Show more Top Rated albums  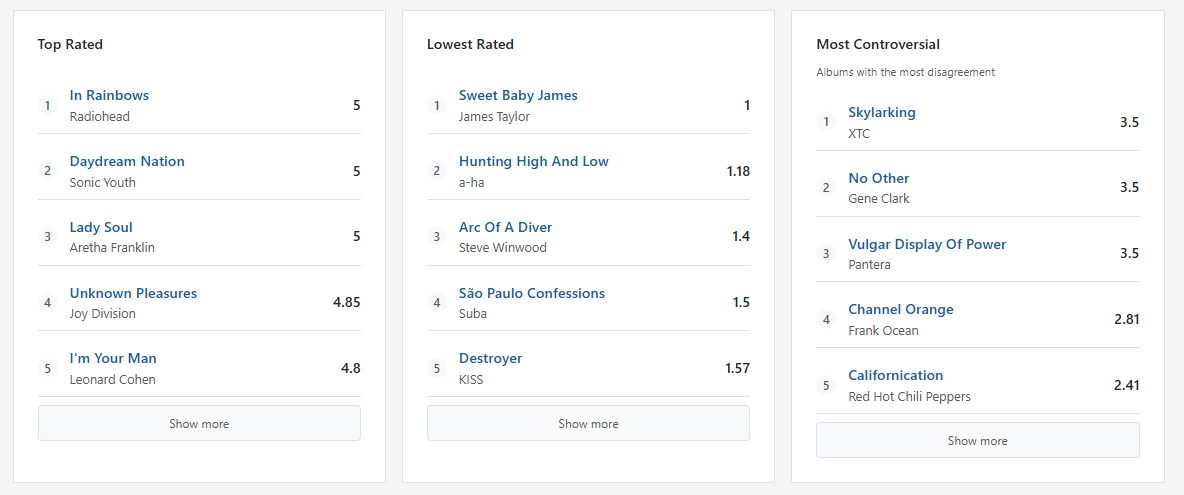(x=199, y=423)
